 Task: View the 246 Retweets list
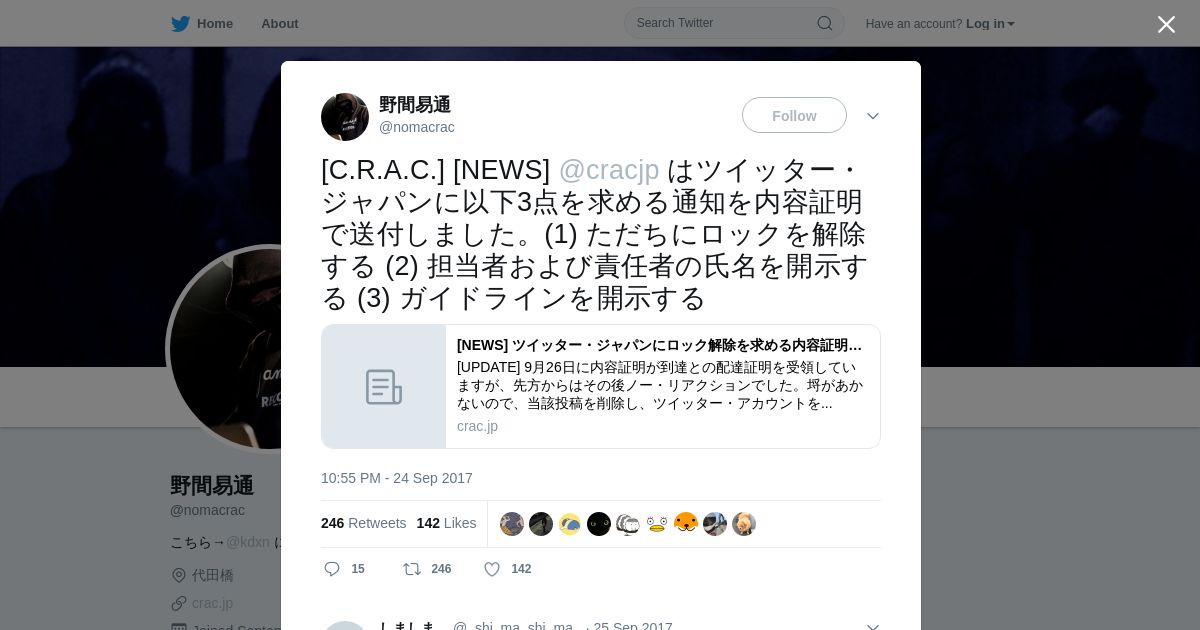[x=363, y=523]
